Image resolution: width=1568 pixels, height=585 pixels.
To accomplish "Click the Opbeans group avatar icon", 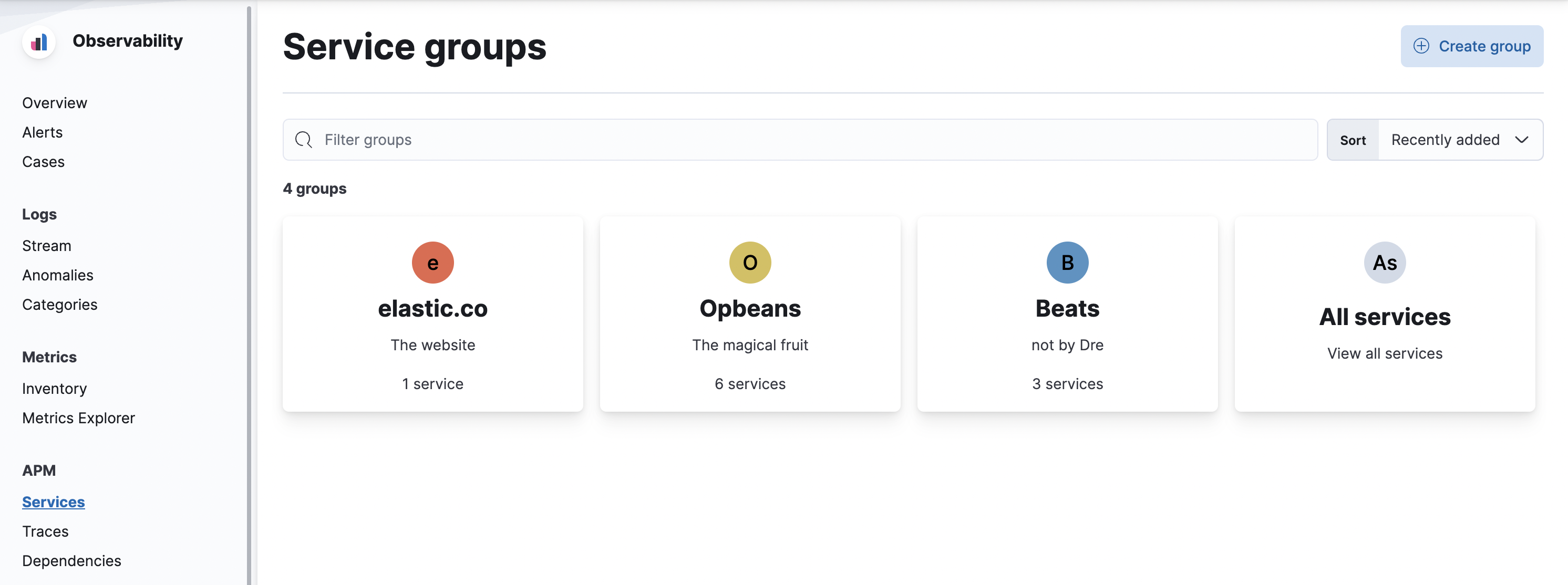I will point(750,262).
